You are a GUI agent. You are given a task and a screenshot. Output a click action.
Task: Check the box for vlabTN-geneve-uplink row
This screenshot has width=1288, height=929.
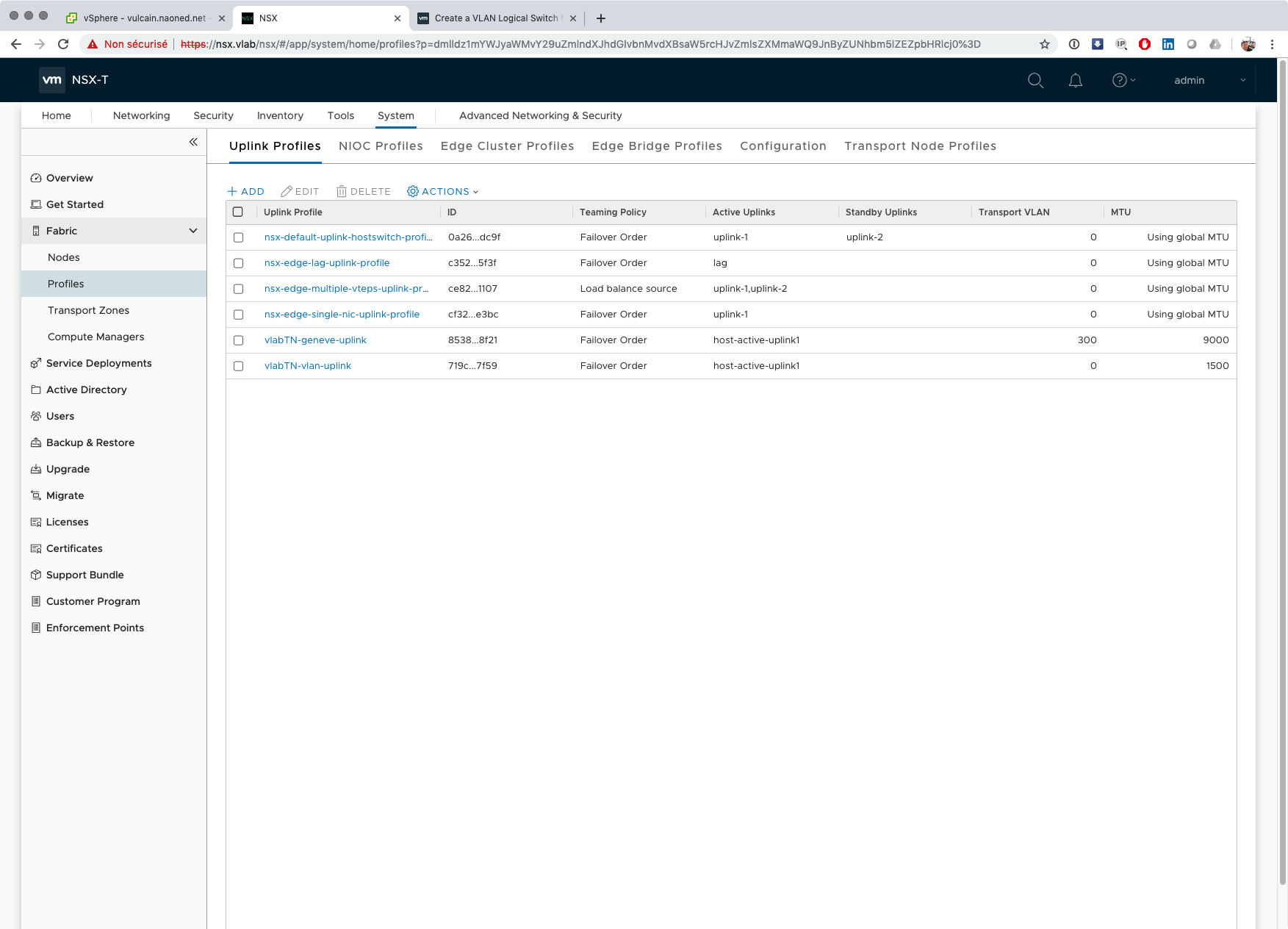coord(238,340)
